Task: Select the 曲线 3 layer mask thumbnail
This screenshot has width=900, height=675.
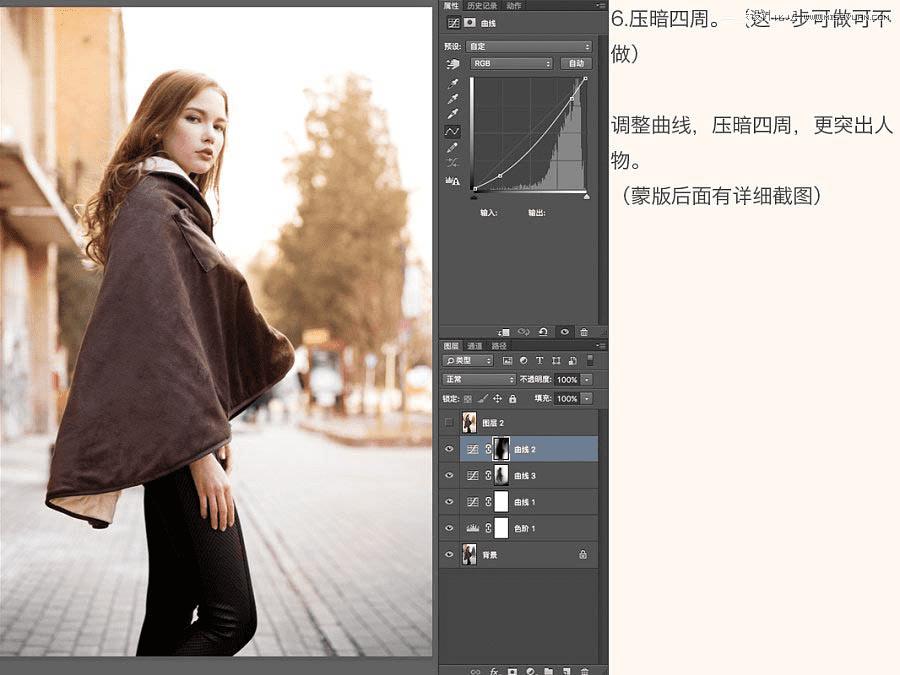Action: (502, 475)
